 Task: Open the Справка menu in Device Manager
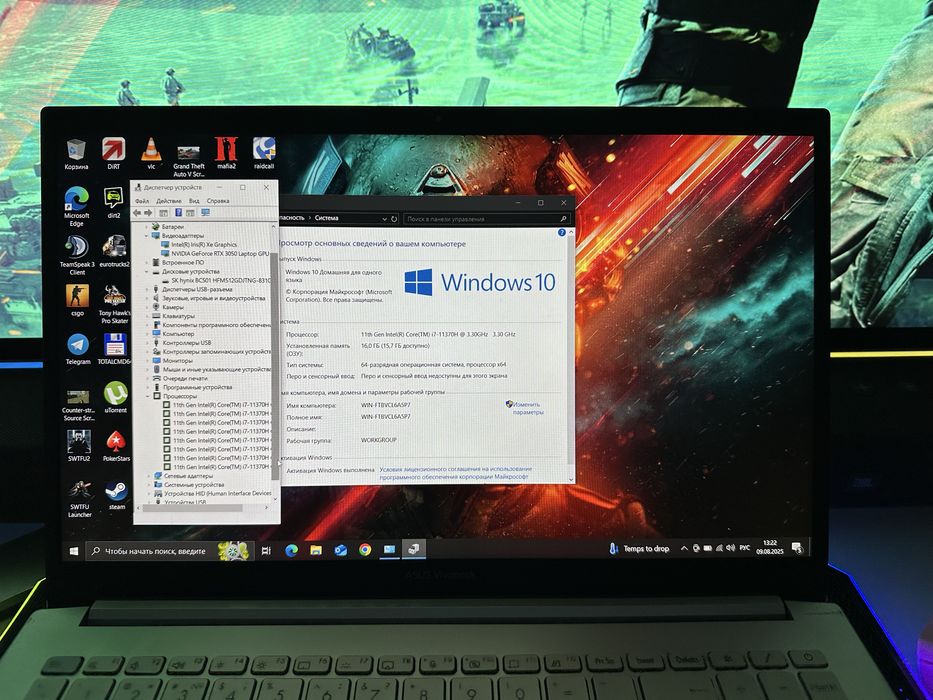(218, 201)
